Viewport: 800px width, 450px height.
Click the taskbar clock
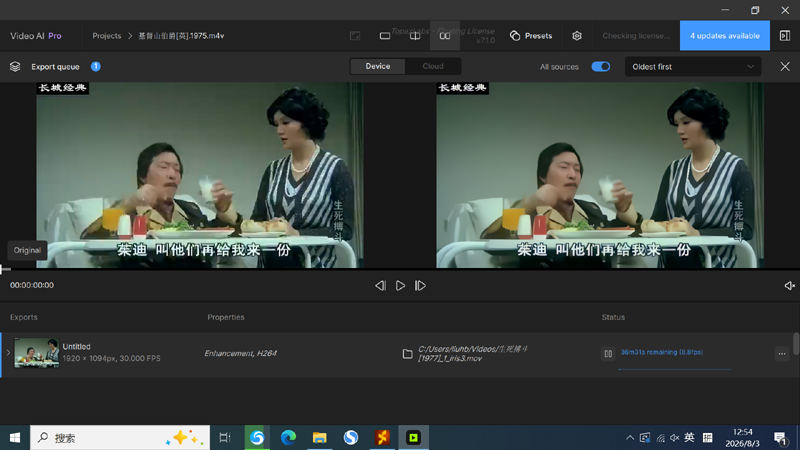pos(742,438)
